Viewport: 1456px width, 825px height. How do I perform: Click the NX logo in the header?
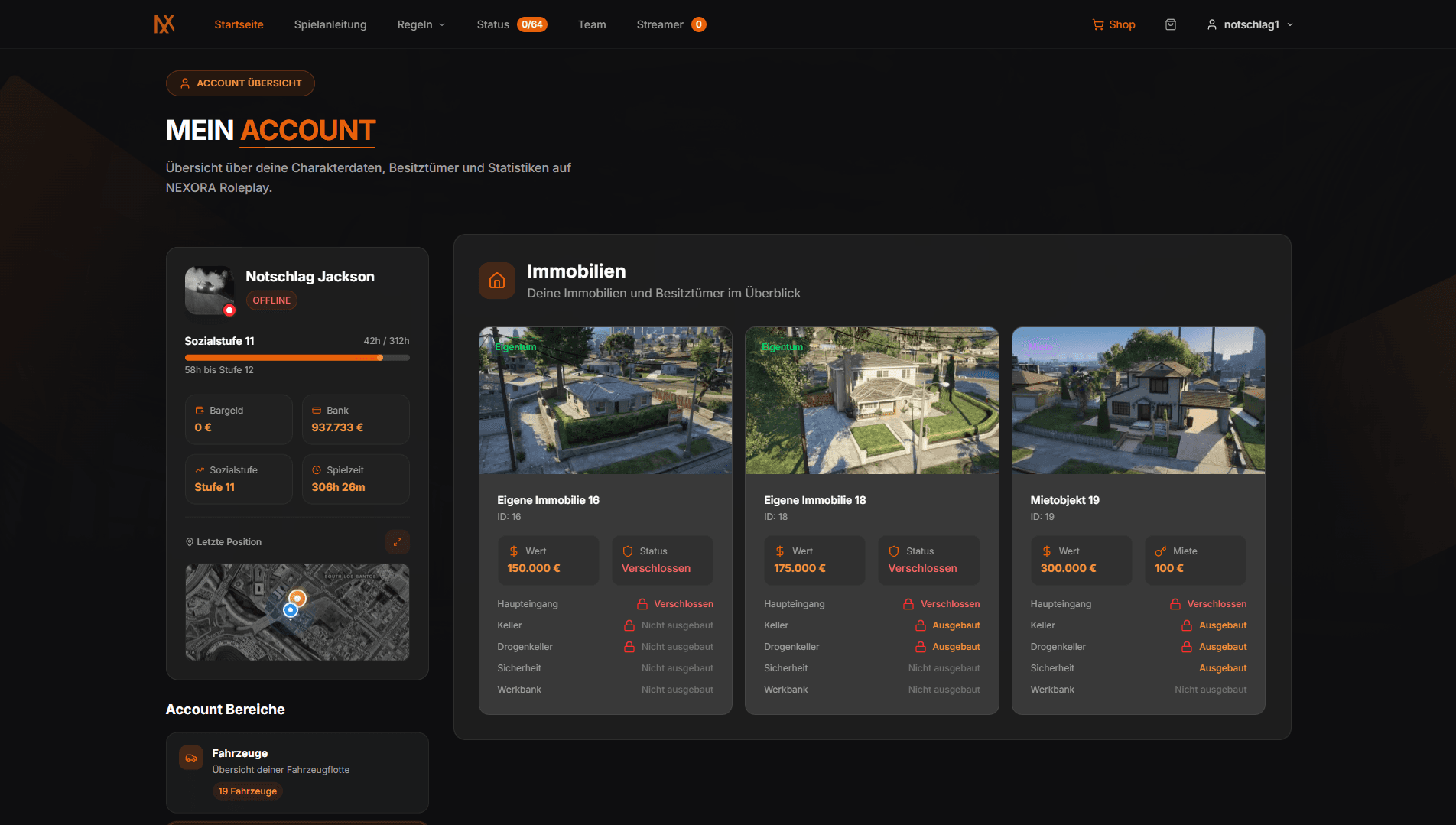click(x=164, y=24)
